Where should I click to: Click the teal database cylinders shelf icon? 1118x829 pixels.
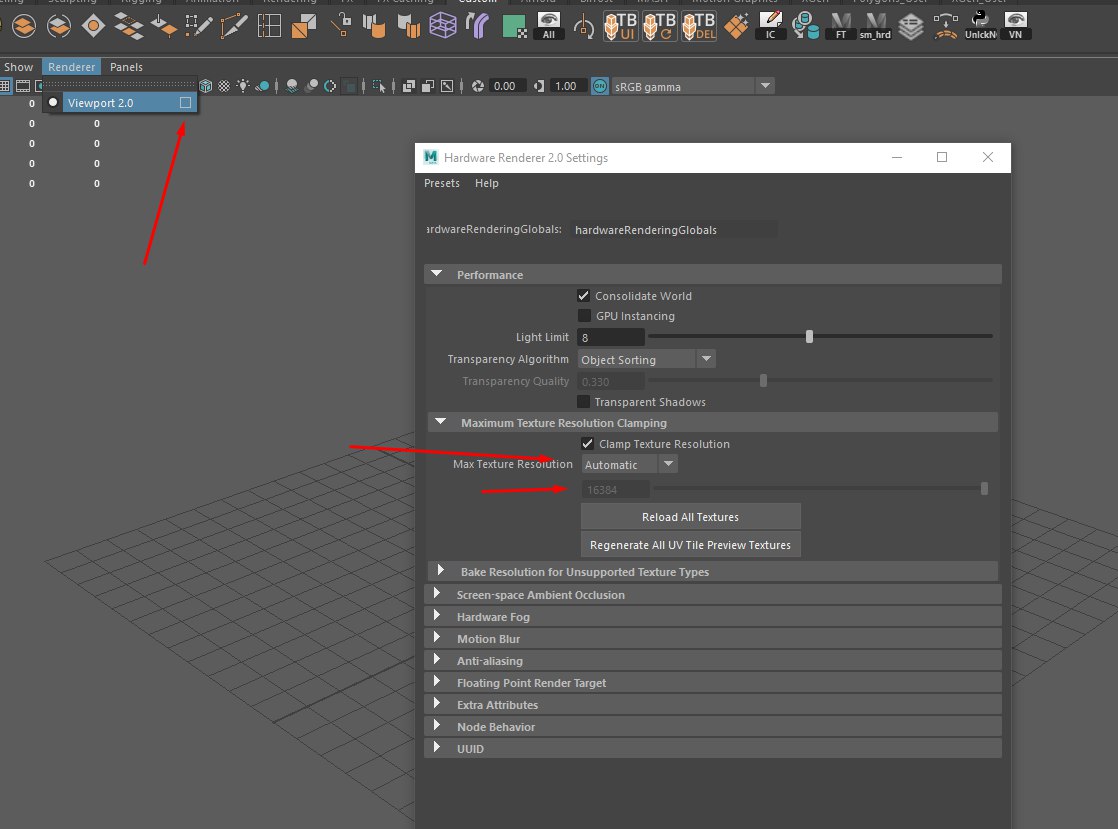click(x=806, y=26)
